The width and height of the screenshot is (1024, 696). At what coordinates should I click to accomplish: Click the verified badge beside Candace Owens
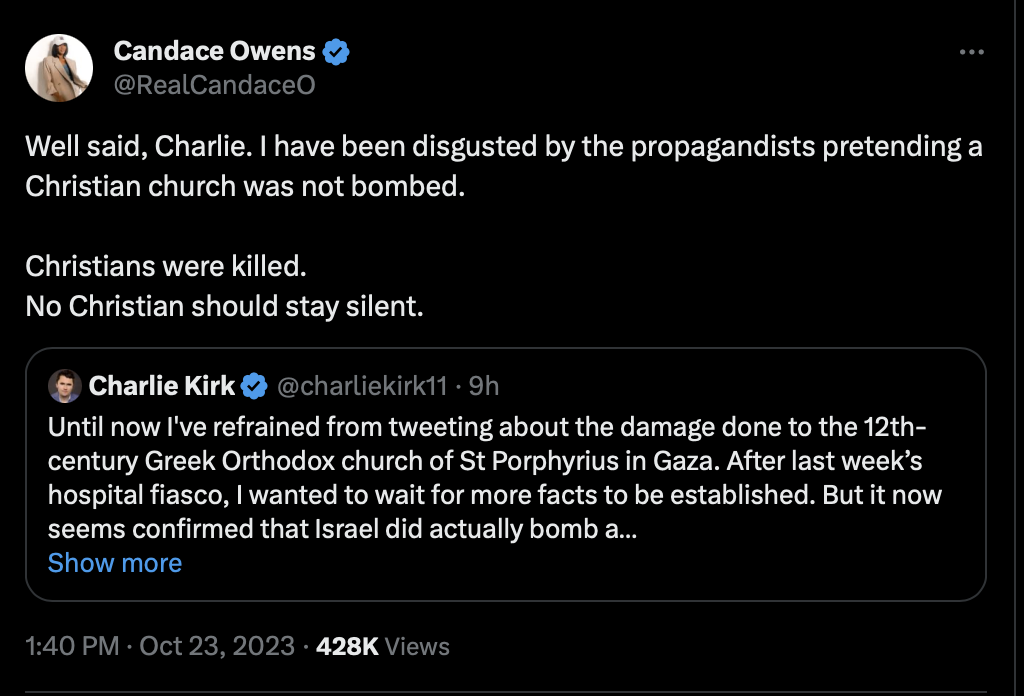[x=337, y=51]
